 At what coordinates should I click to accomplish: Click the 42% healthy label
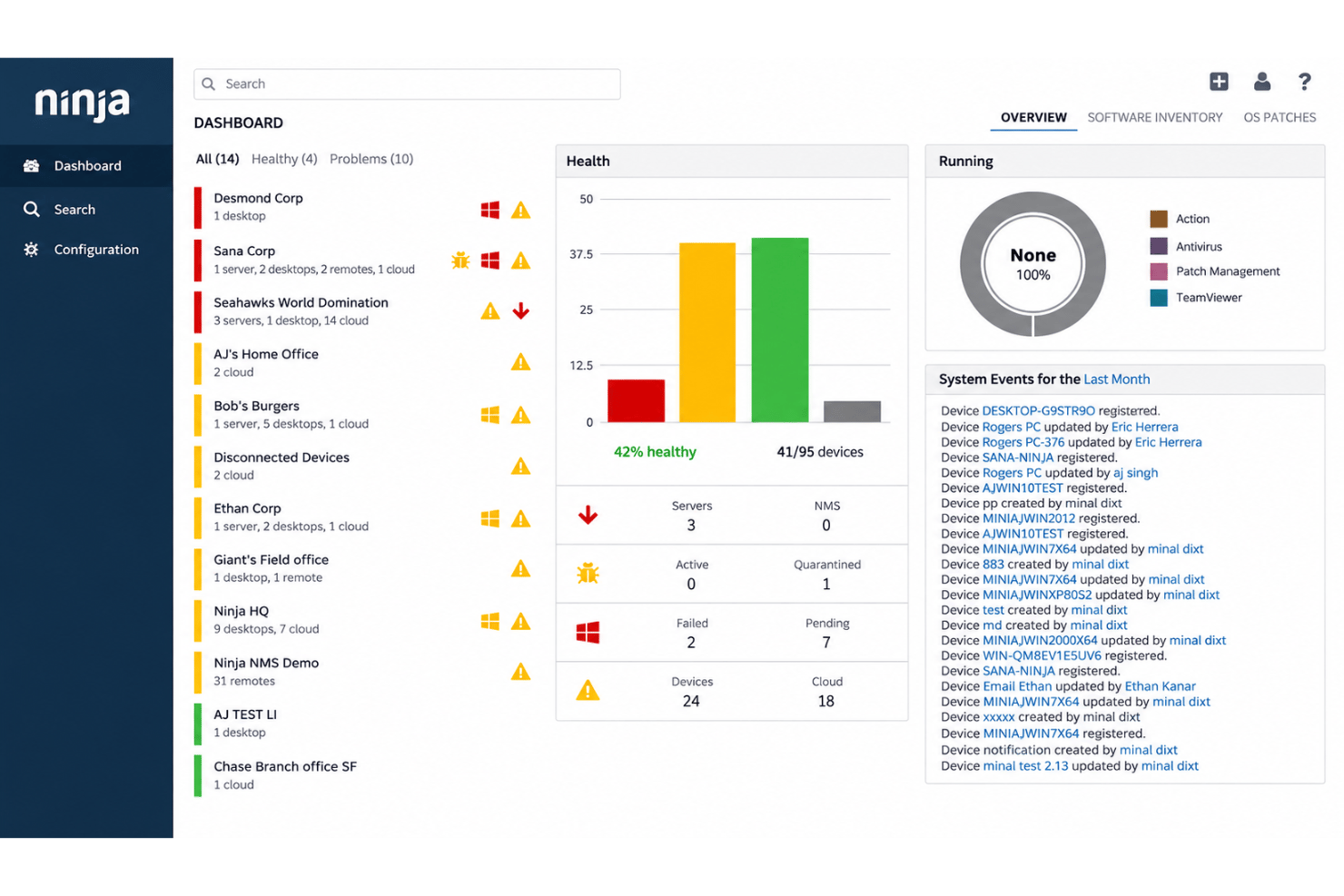tap(655, 452)
